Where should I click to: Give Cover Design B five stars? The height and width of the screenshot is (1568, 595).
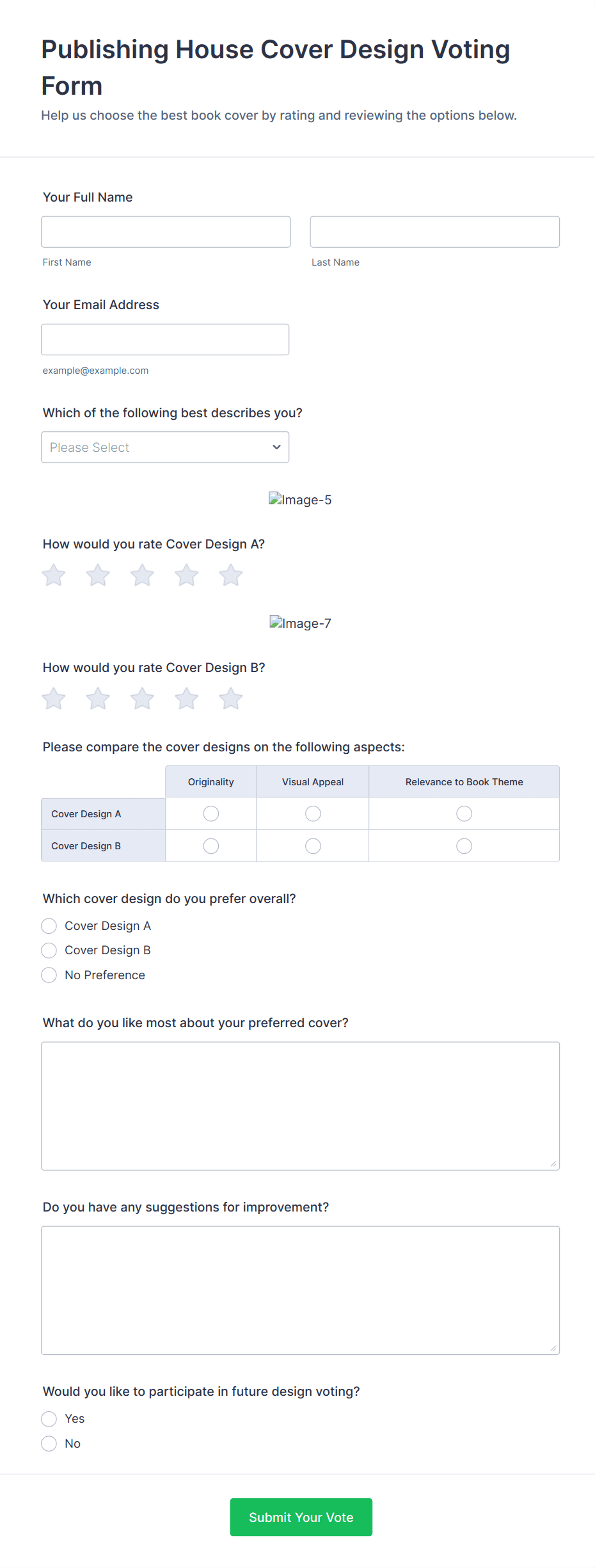(x=230, y=699)
